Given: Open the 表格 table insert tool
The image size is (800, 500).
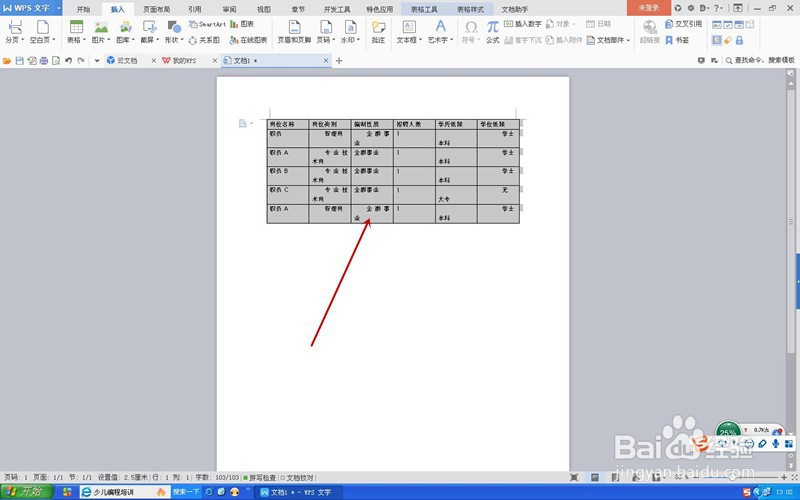Looking at the screenshot, I should (x=76, y=32).
